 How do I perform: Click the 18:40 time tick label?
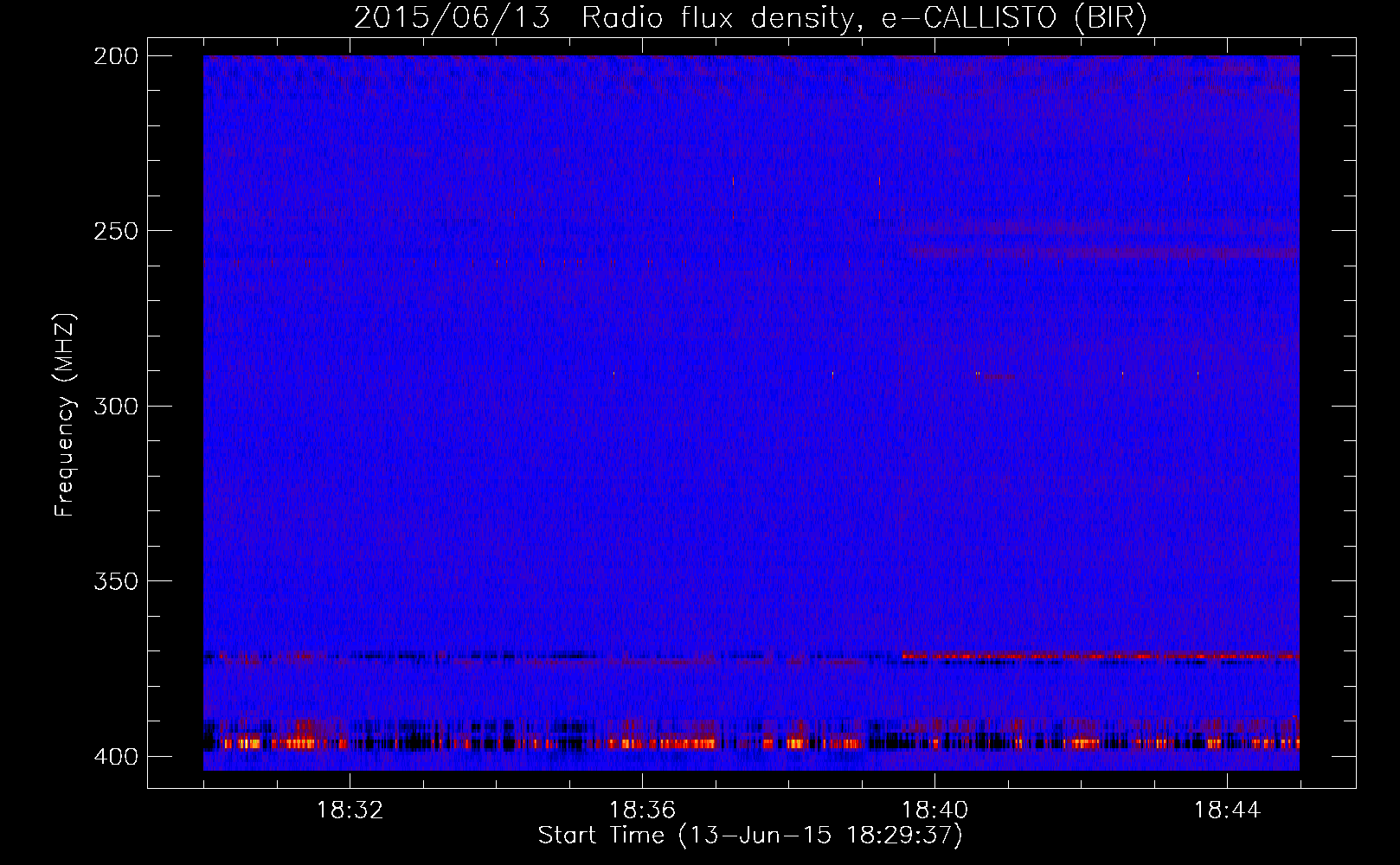(934, 811)
